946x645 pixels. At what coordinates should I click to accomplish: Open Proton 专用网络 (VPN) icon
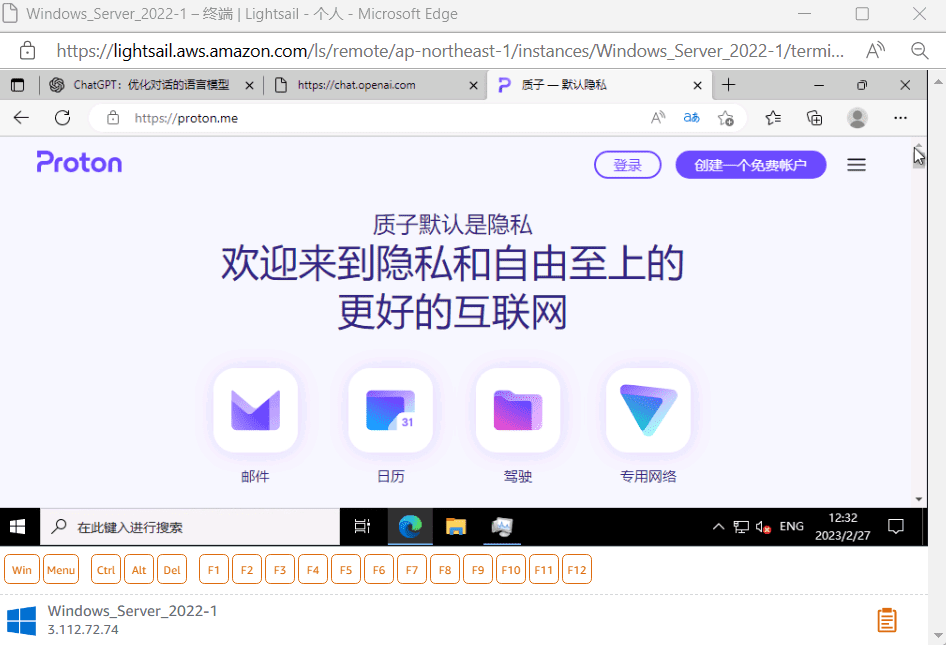point(647,410)
